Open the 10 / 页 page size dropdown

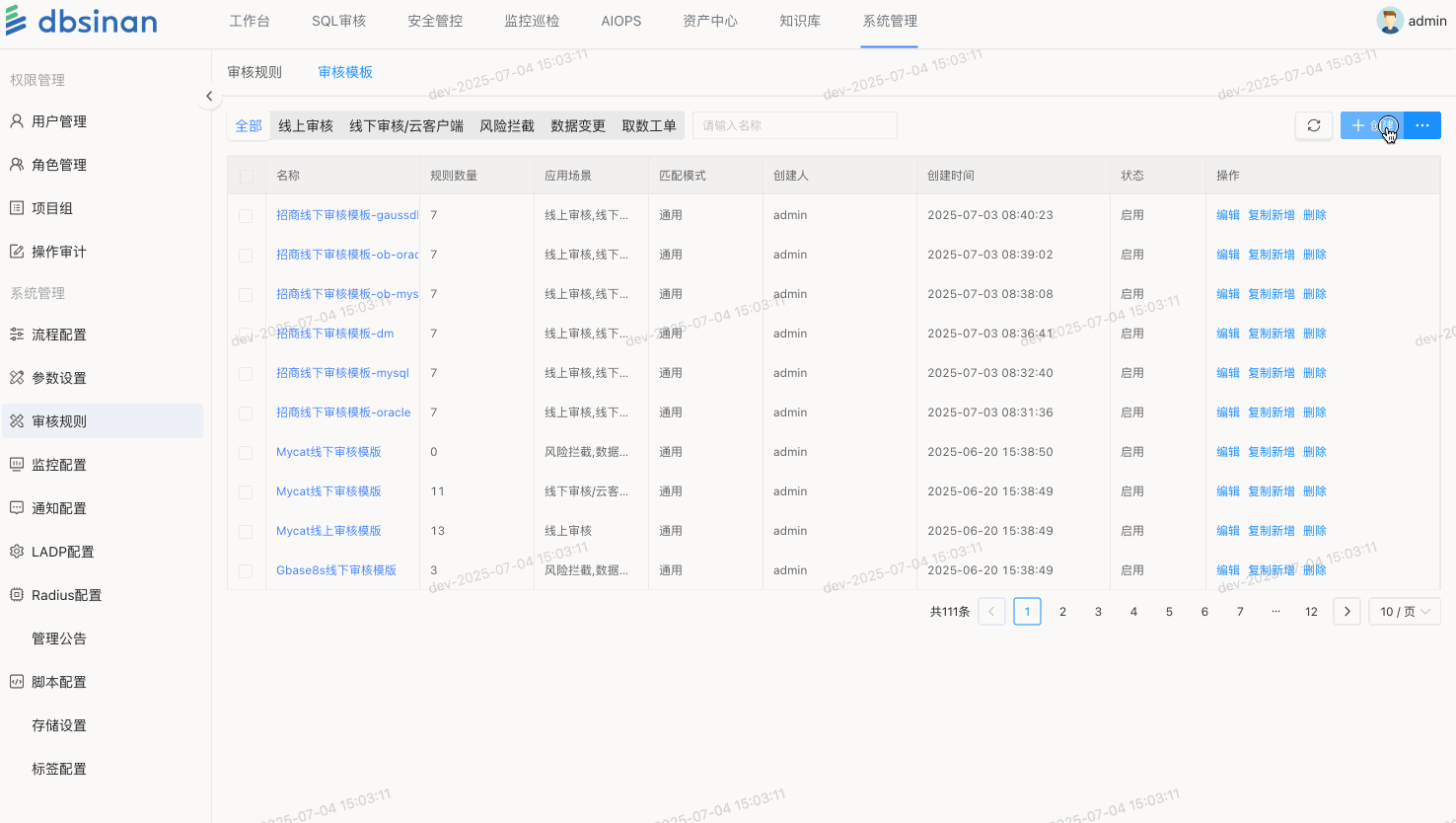click(1404, 612)
